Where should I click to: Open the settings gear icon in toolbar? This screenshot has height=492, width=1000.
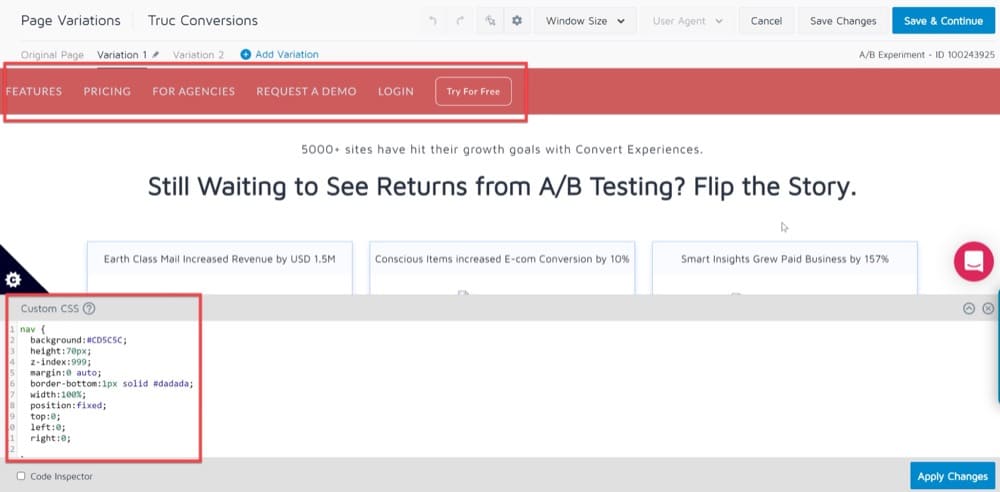517,20
